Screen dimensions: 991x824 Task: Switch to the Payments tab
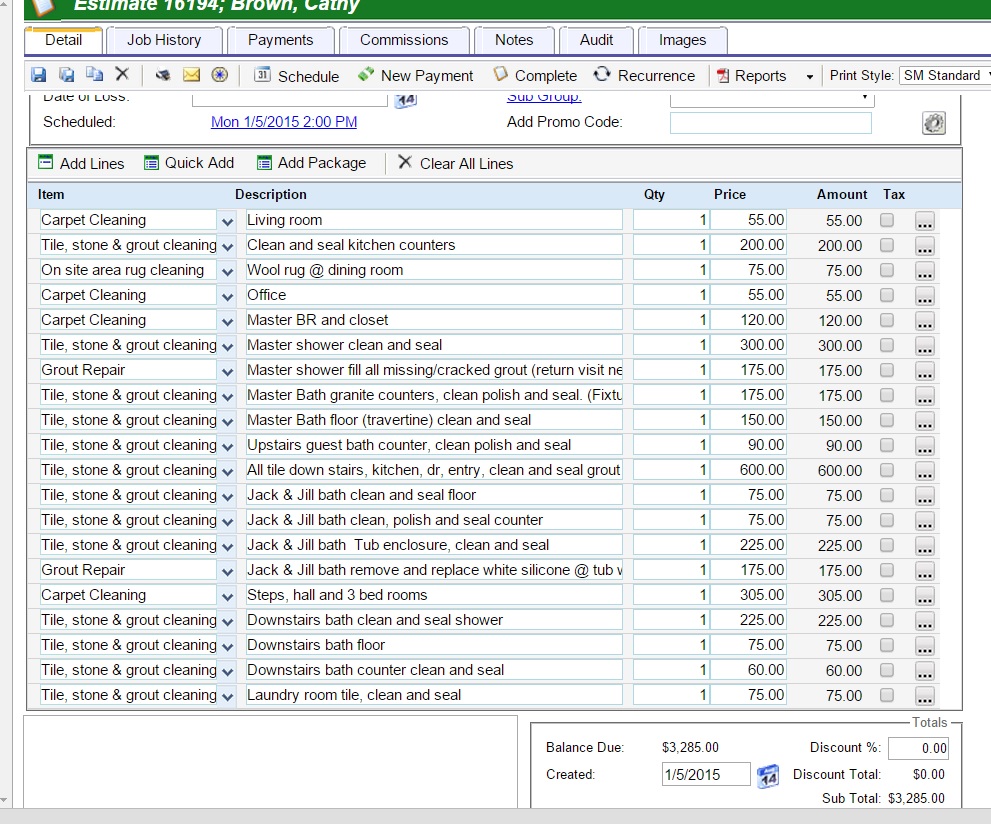(280, 40)
